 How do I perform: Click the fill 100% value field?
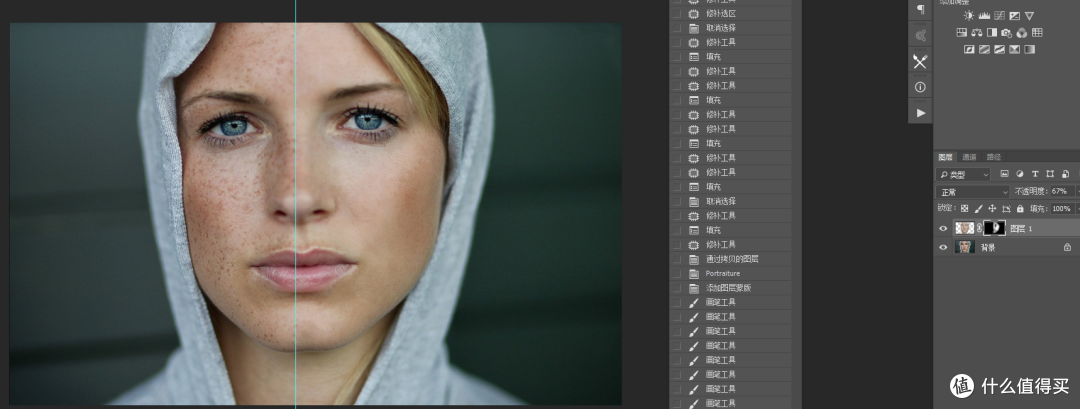pos(1063,209)
